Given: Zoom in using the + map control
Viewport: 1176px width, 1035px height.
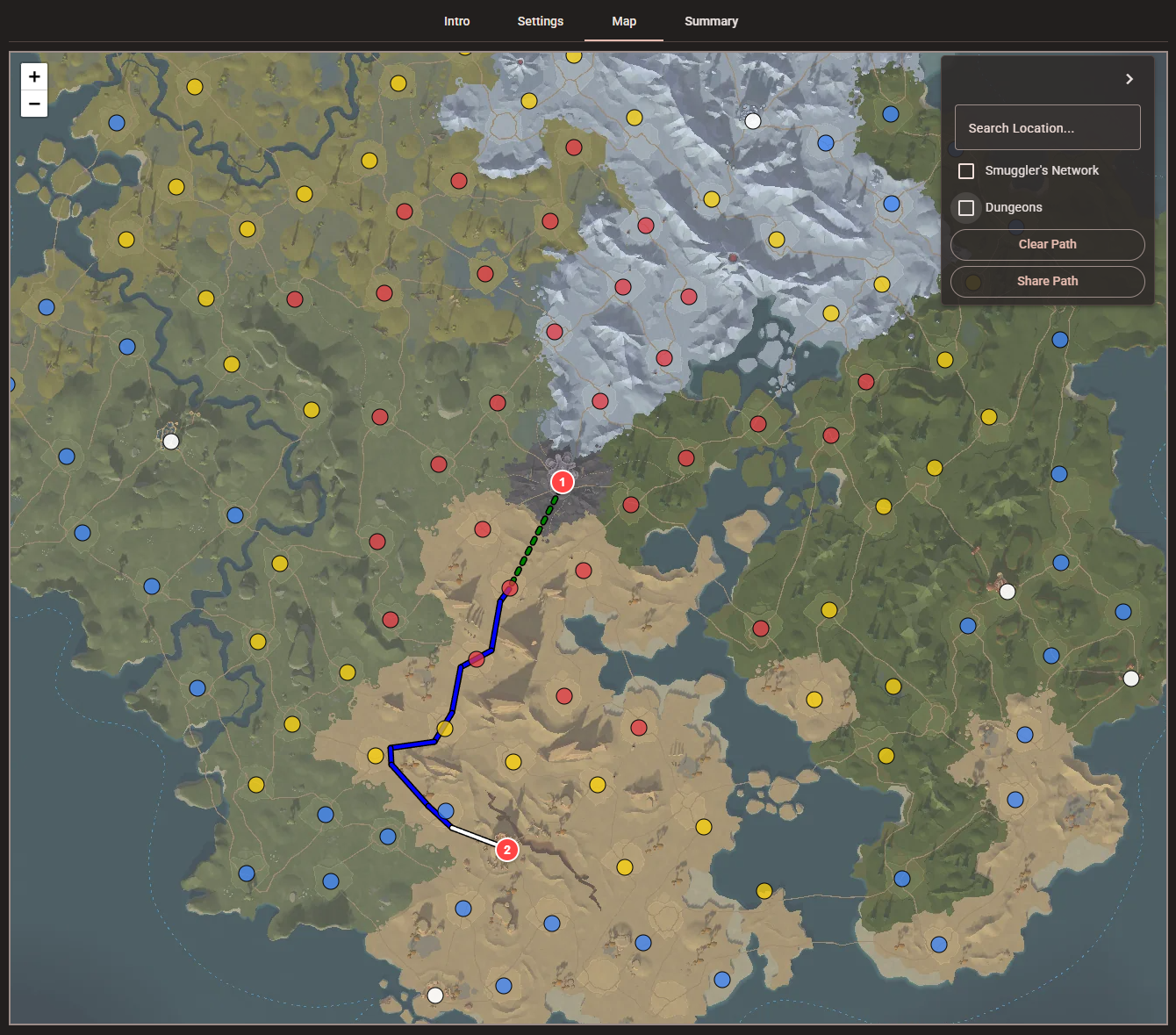Looking at the screenshot, I should point(33,76).
